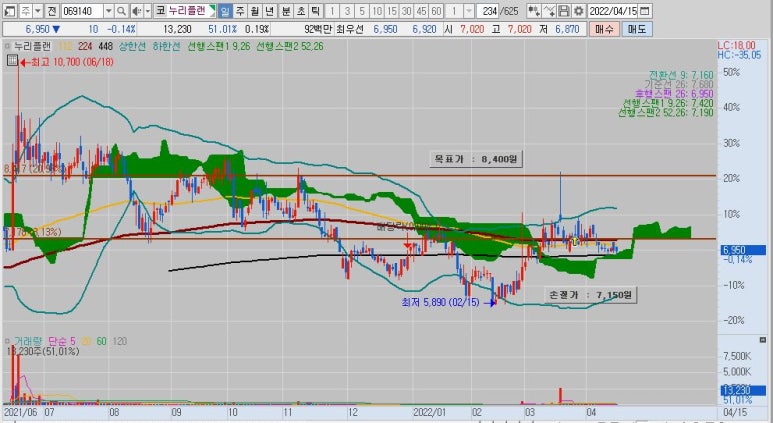Click the 단순 5 volume average legend
This screenshot has height=423, width=773.
62,341
